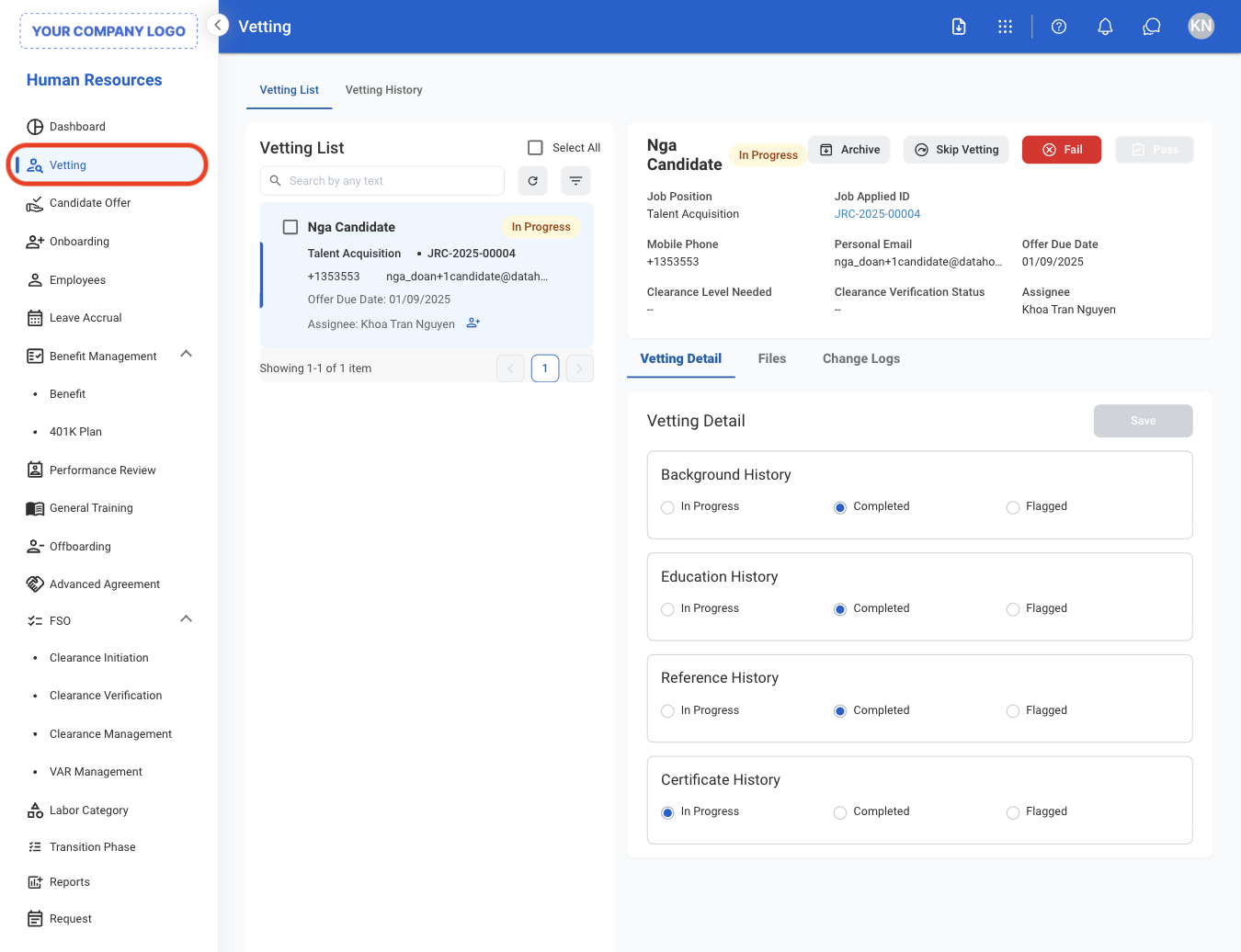Open notifications bell icon

(1105, 27)
